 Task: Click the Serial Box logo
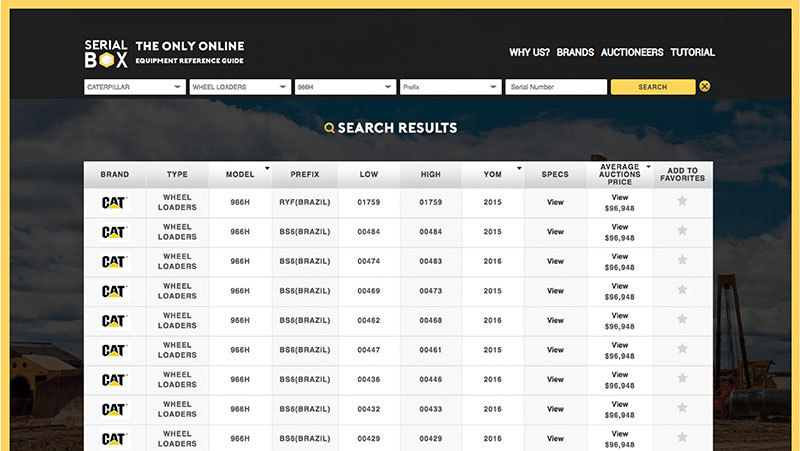click(106, 53)
